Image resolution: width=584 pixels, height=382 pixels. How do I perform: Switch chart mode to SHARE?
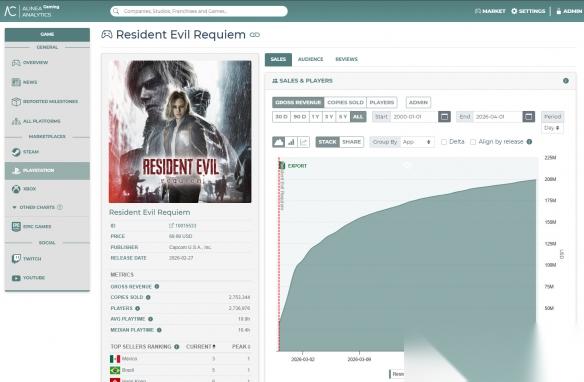click(351, 142)
